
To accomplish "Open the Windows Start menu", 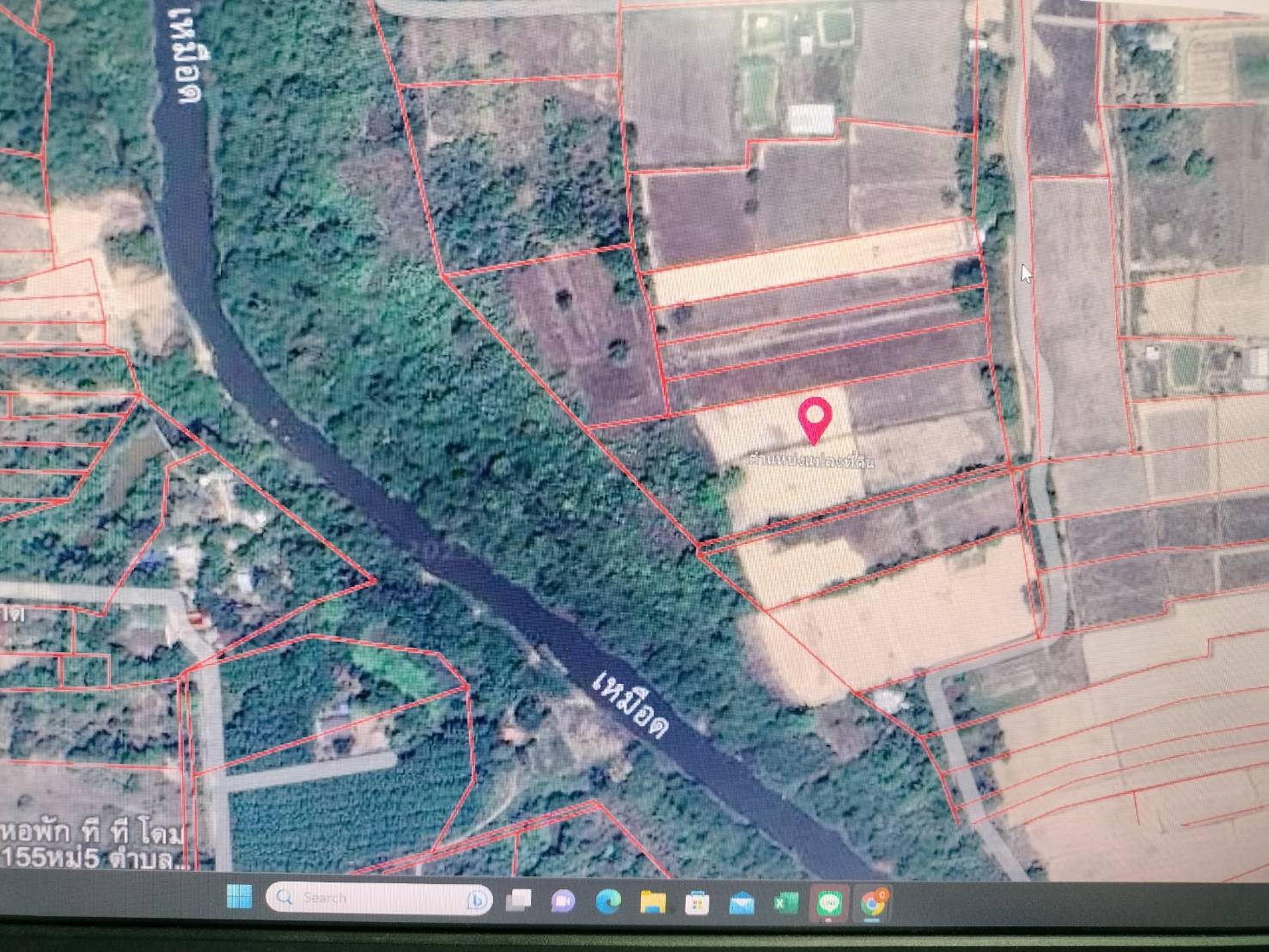I will pyautogui.click(x=239, y=897).
